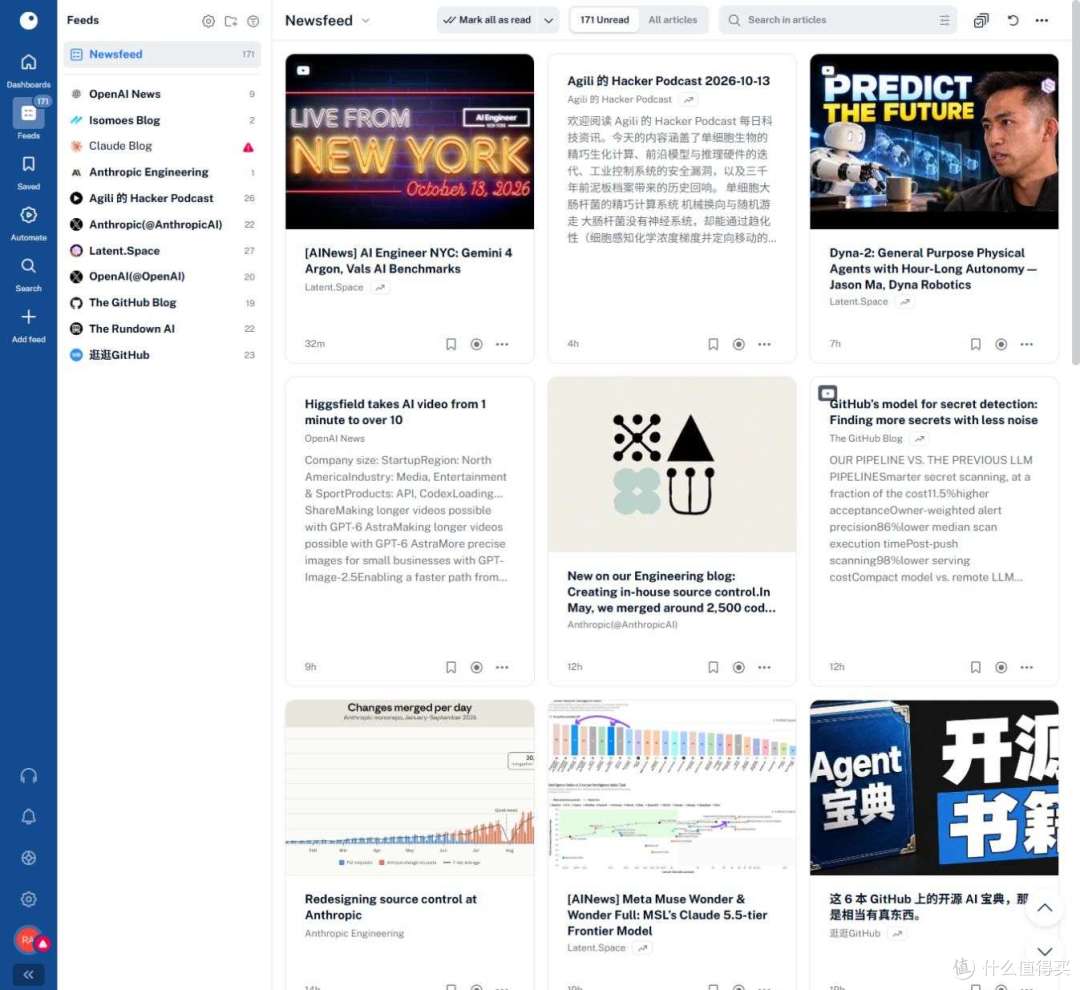1080x990 pixels.
Task: Bookmark the in-house source control article
Action: click(x=714, y=667)
